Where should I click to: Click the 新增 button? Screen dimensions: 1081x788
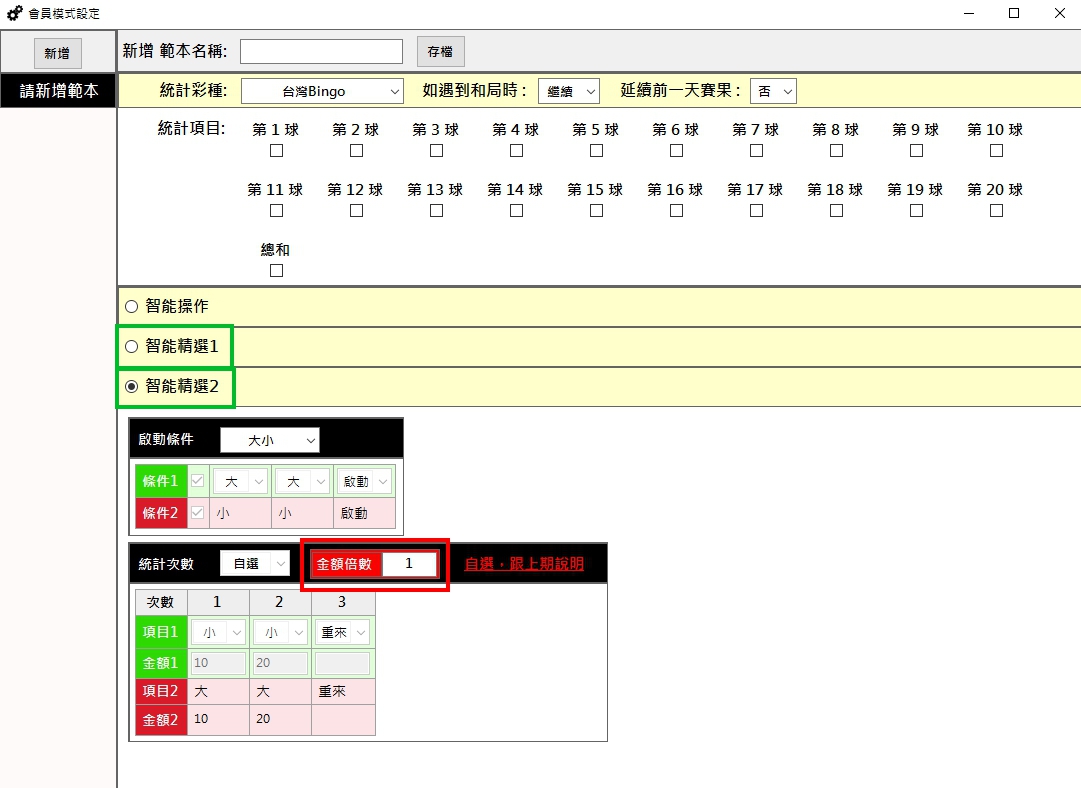57,53
